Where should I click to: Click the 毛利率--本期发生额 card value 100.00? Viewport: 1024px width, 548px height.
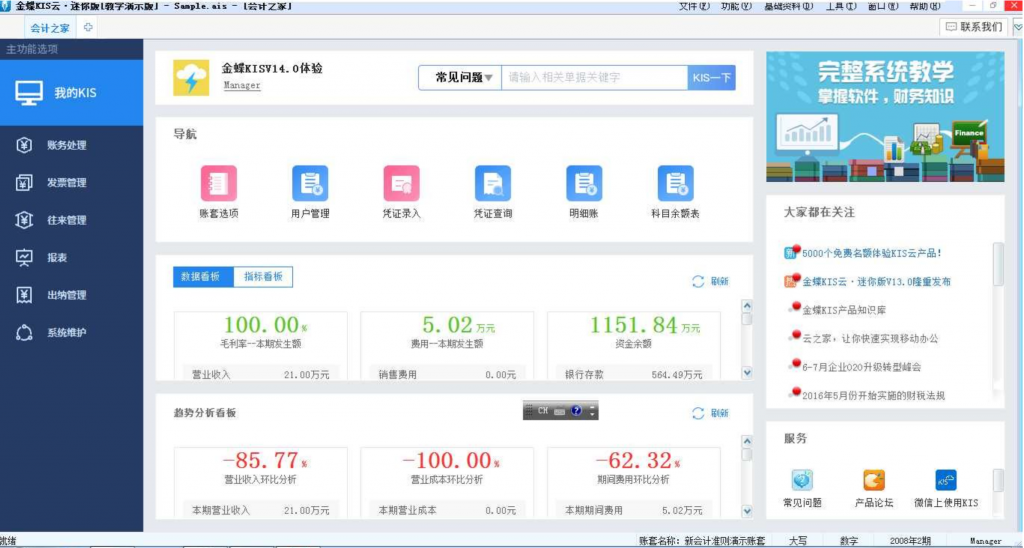[261, 325]
